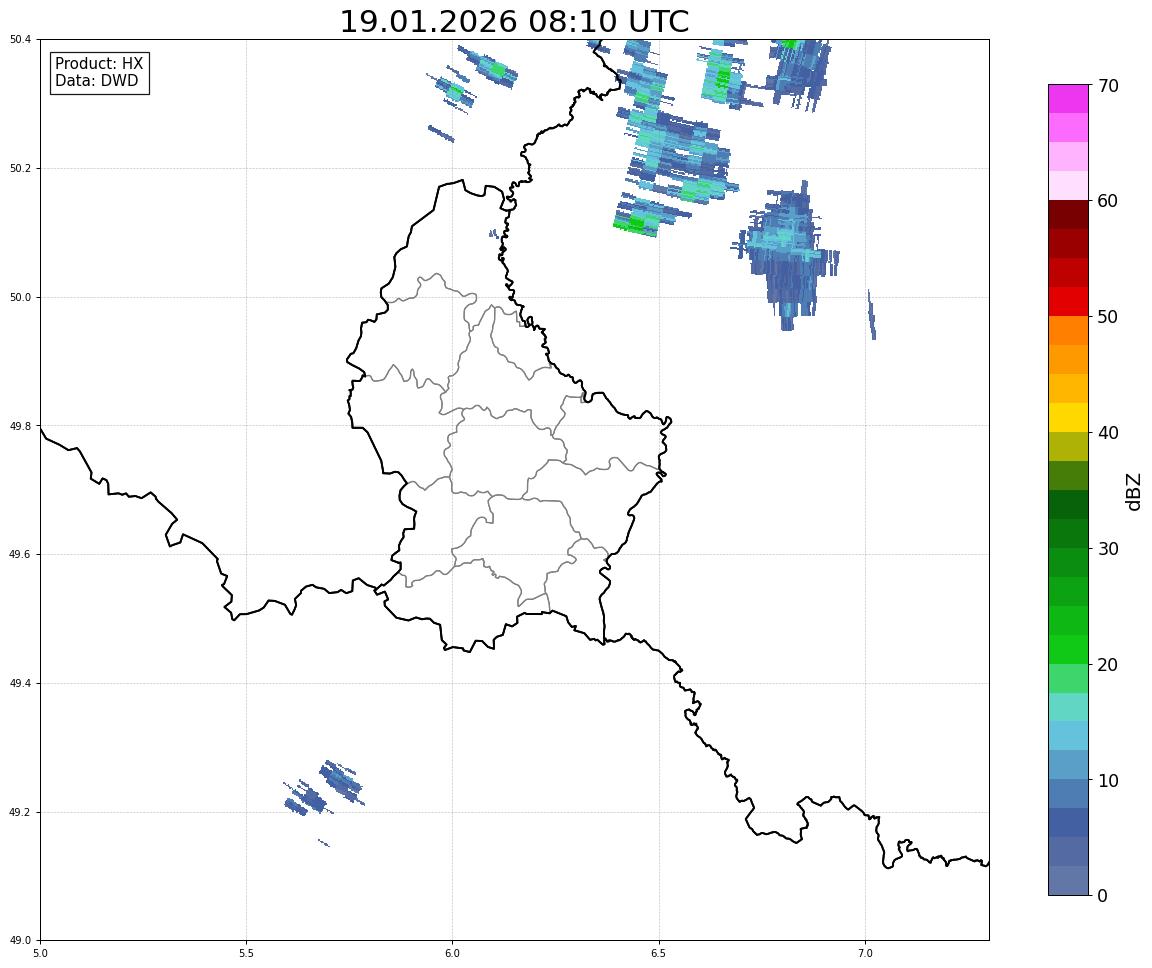This screenshot has height=968, width=1152.
Task: Click the longitude axis label 7.0
Action: (x=865, y=953)
